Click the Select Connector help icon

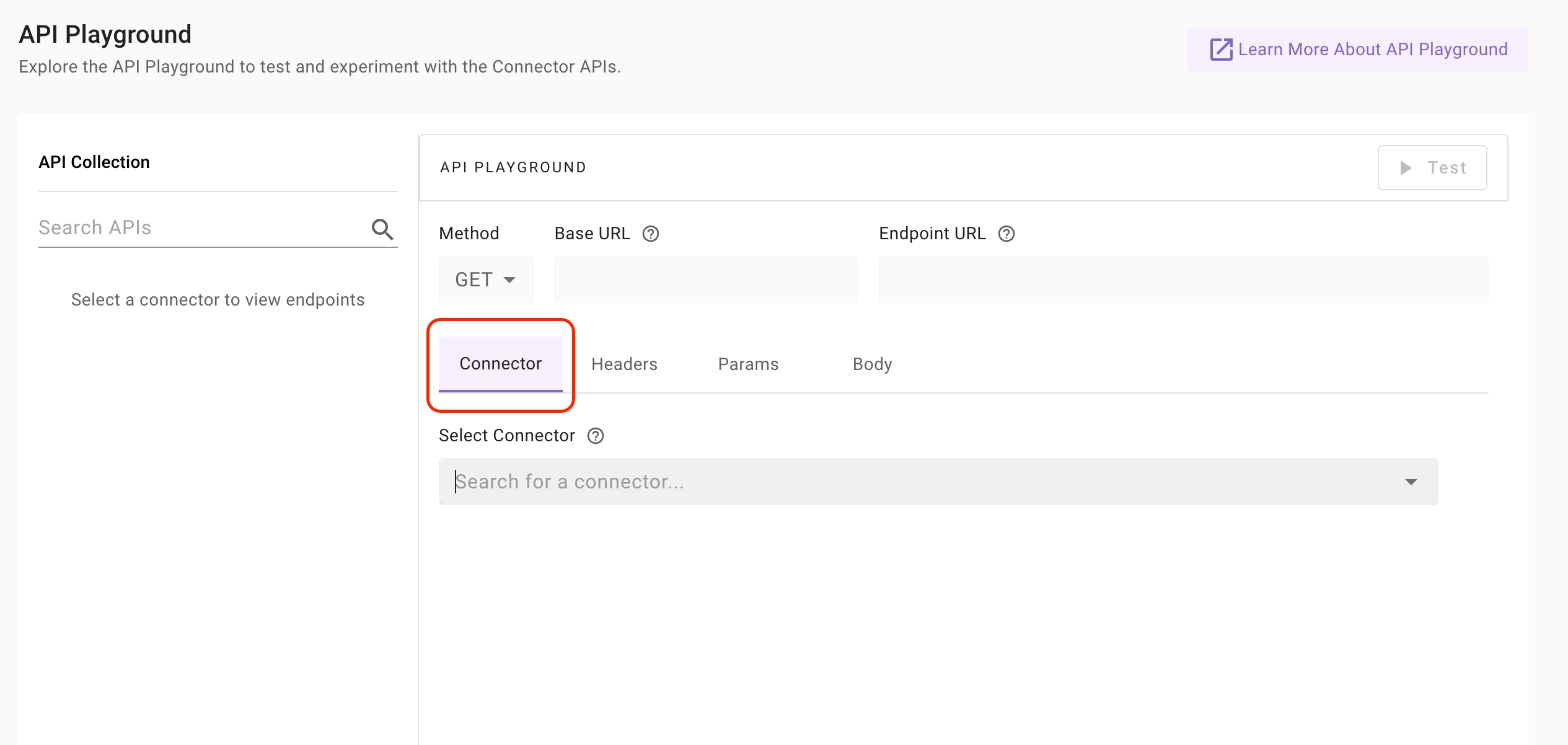pyautogui.click(x=596, y=436)
